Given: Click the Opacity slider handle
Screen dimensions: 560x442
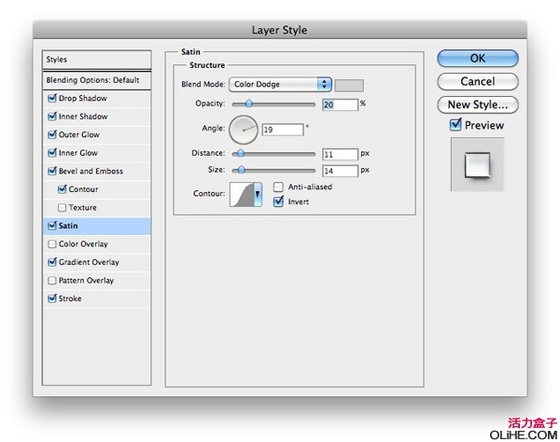Looking at the screenshot, I should (249, 104).
